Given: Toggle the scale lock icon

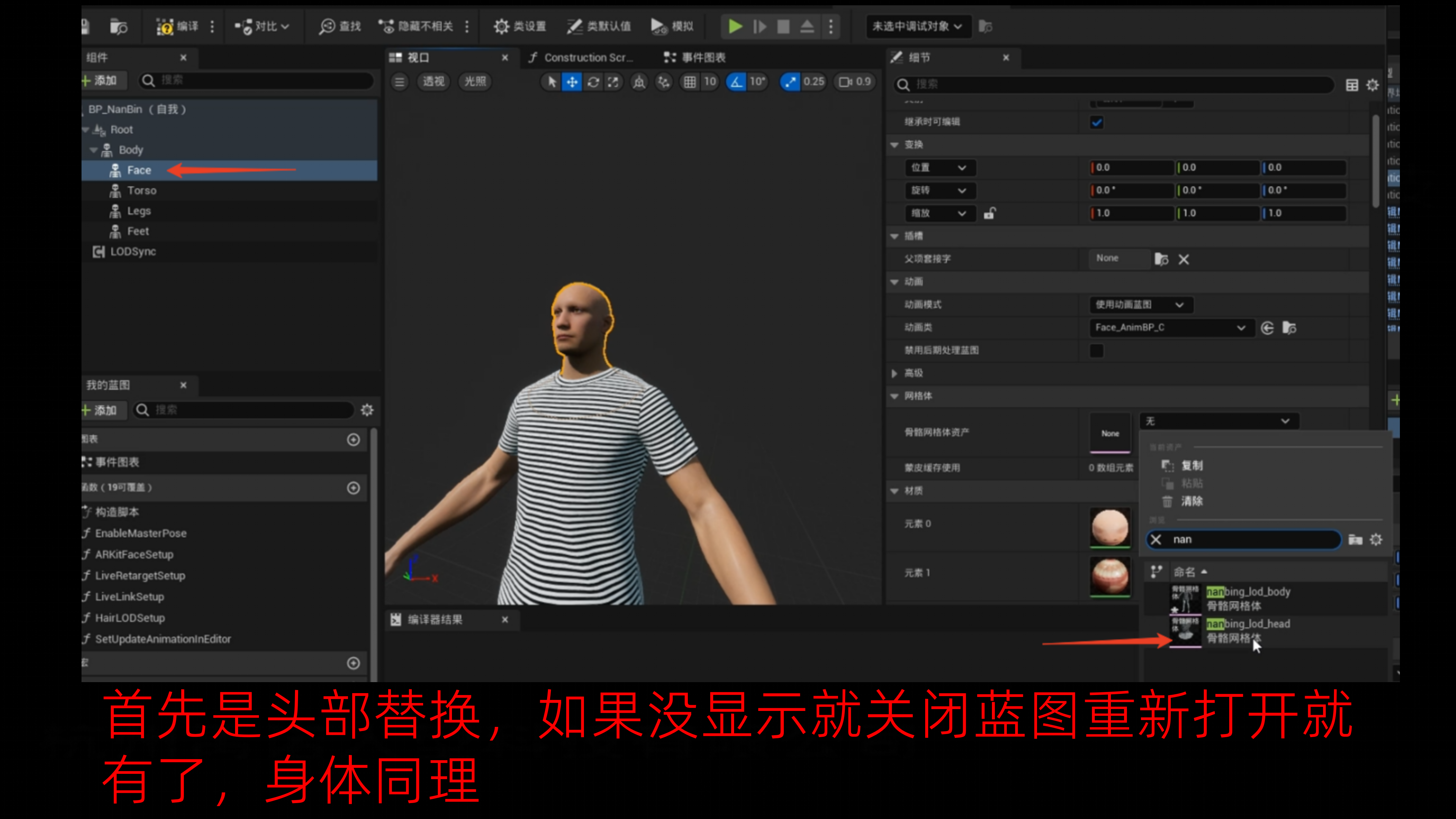Looking at the screenshot, I should (x=990, y=213).
